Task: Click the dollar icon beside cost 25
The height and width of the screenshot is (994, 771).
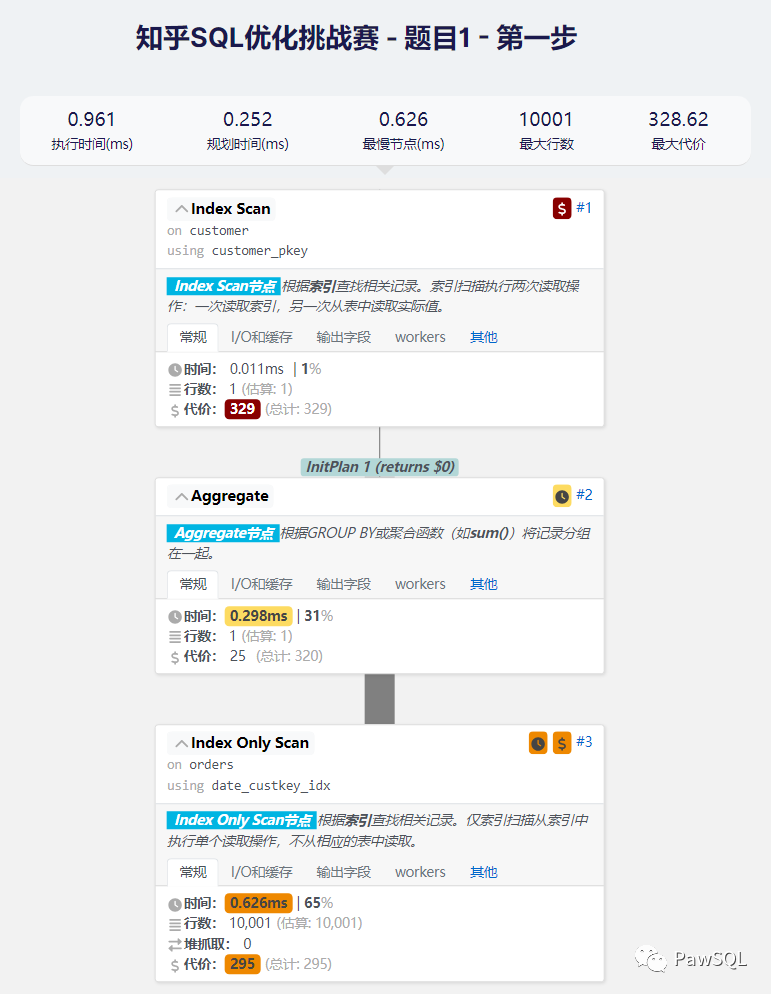Action: pyautogui.click(x=175, y=657)
